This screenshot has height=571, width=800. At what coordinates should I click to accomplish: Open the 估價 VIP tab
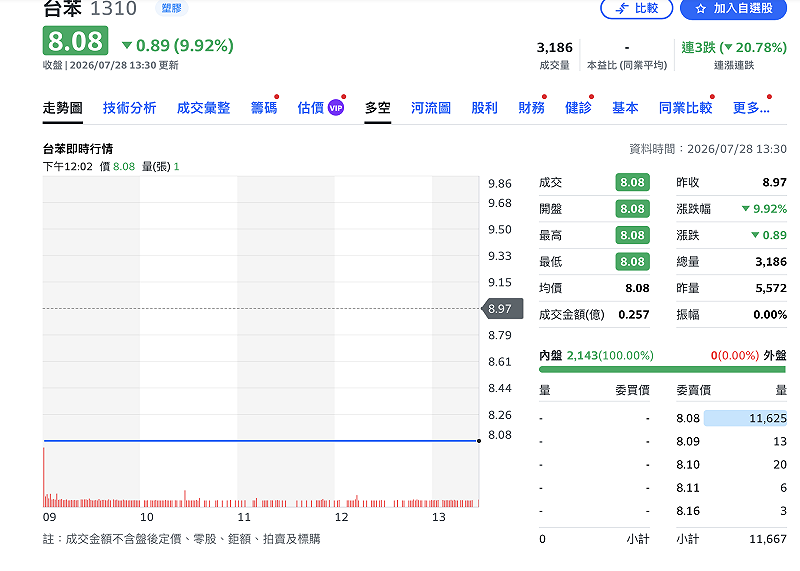tap(320, 108)
